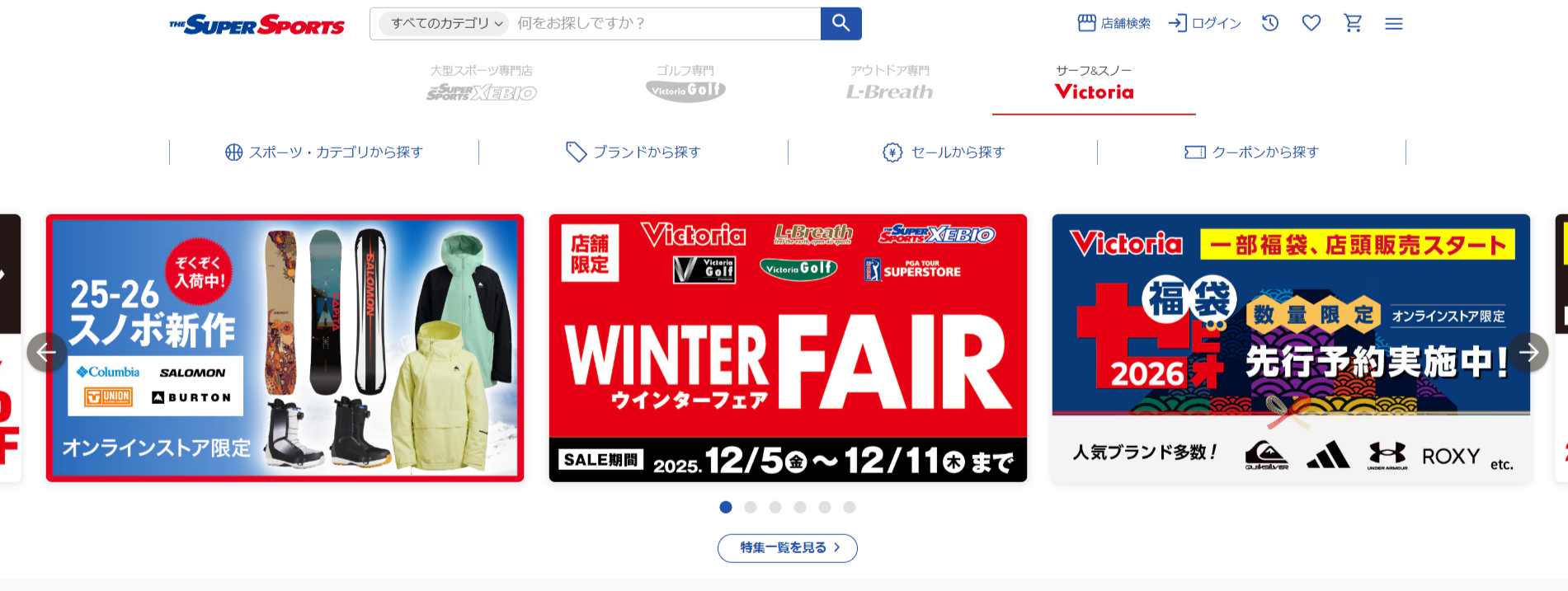Viewport: 1568px width, 591px height.
Task: Open favorites heart icon
Action: [1311, 23]
